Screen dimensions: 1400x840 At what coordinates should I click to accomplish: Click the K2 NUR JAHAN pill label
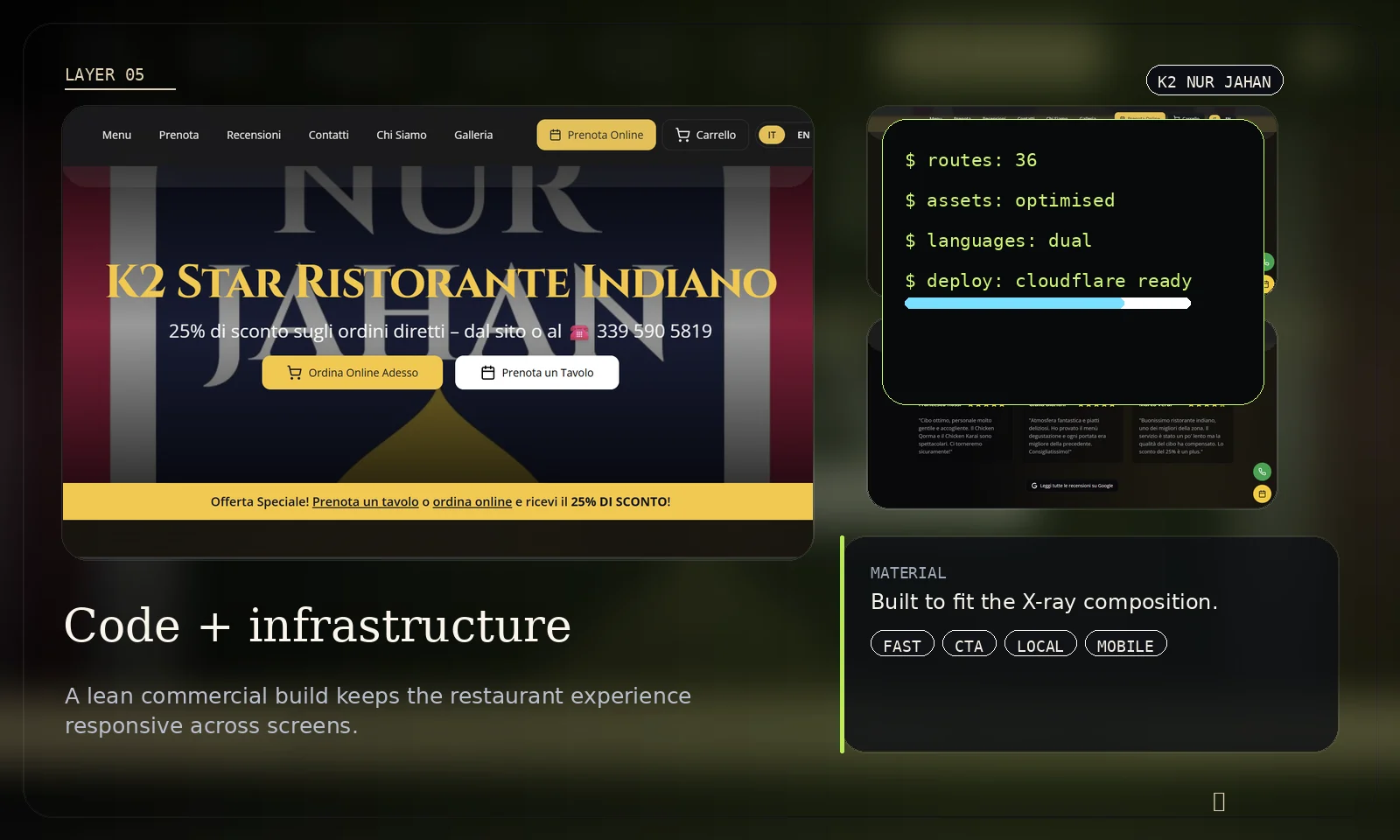coord(1214,80)
